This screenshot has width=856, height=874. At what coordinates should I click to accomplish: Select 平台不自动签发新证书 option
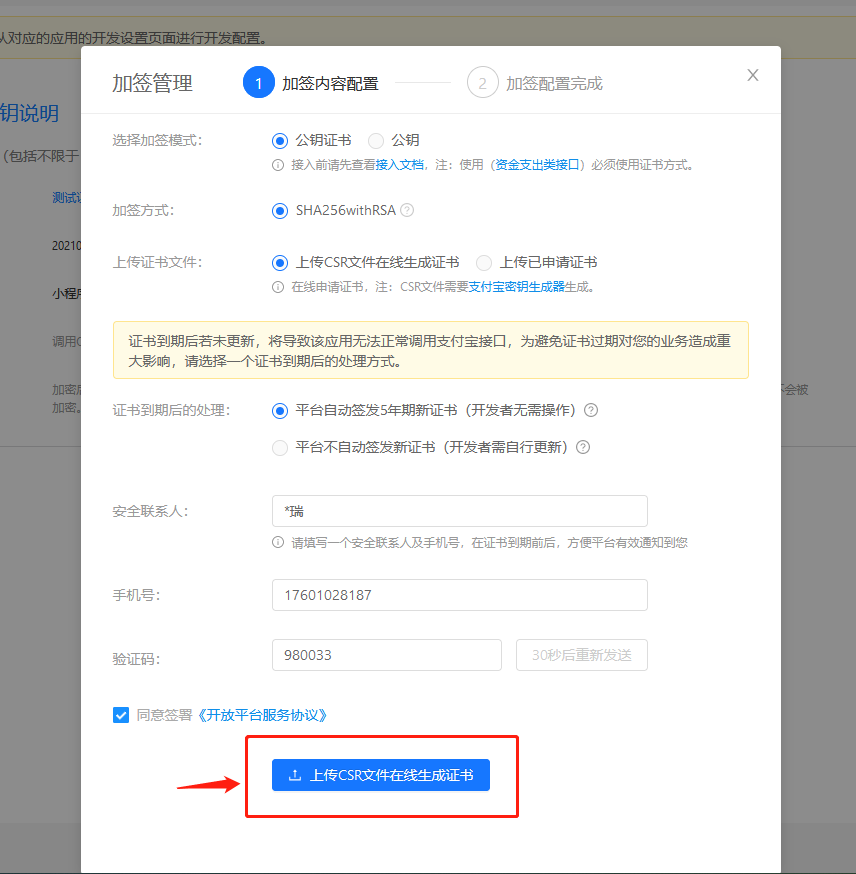[x=281, y=447]
